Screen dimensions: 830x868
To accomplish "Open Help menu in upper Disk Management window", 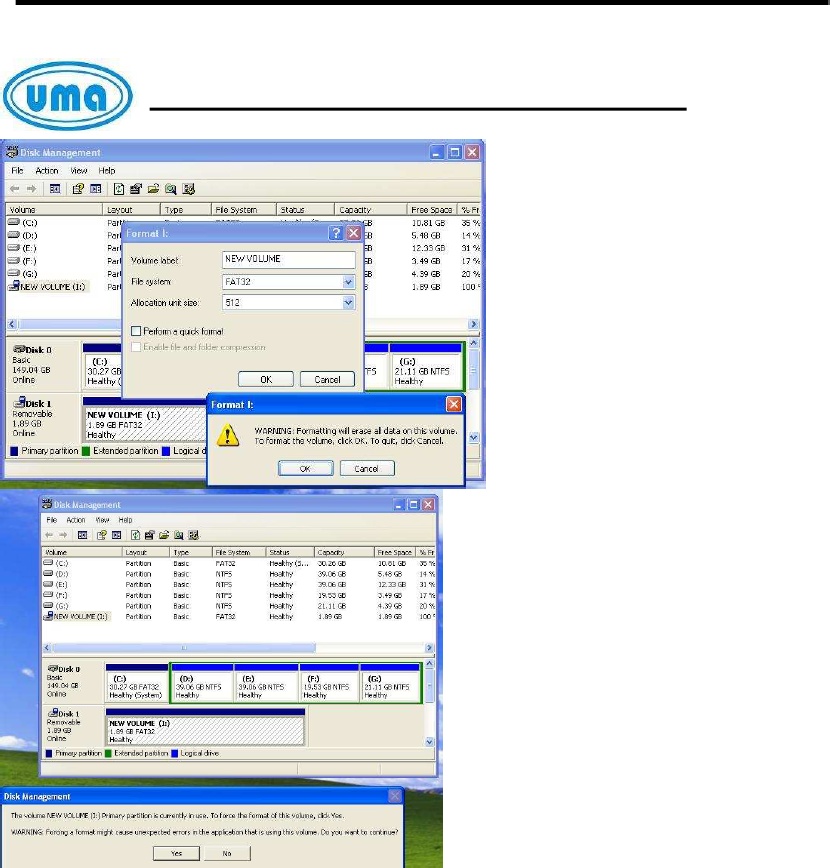I will [107, 170].
